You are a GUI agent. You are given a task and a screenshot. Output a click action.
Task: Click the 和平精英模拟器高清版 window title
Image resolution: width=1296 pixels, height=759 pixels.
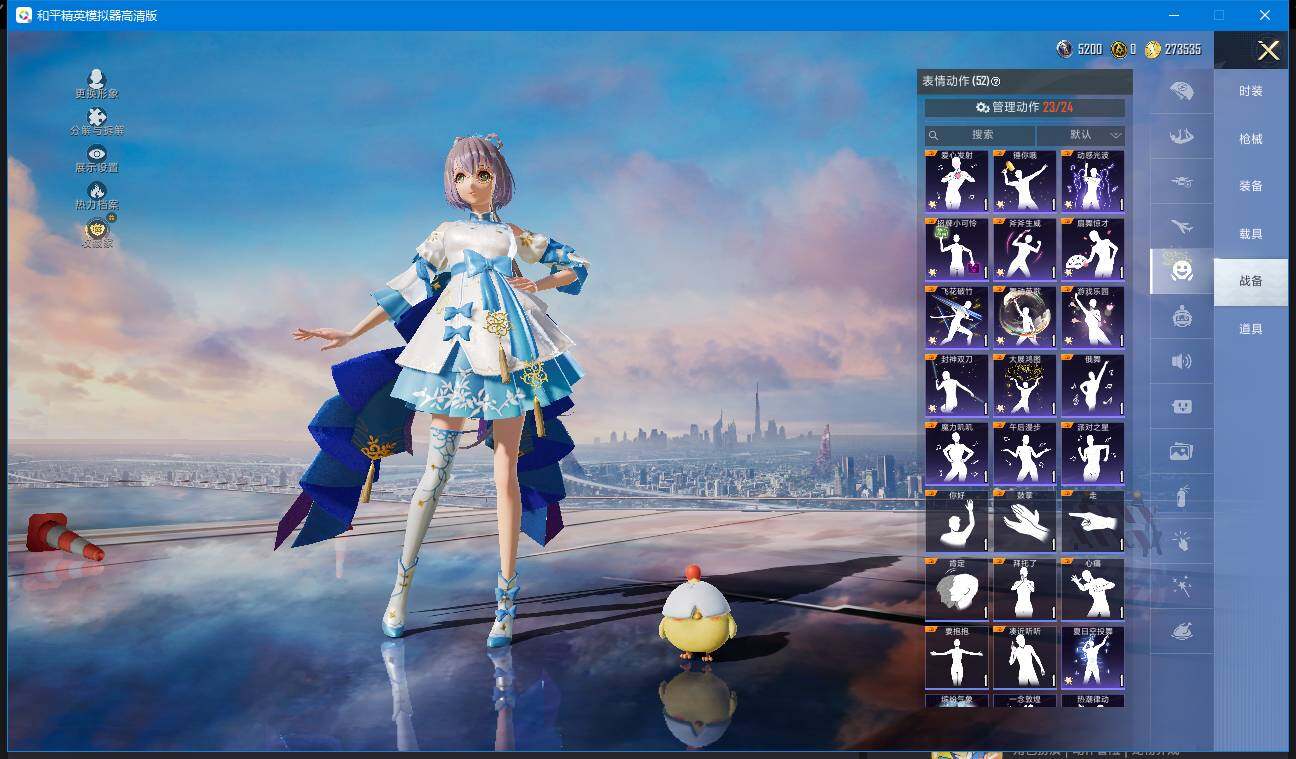pyautogui.click(x=97, y=16)
